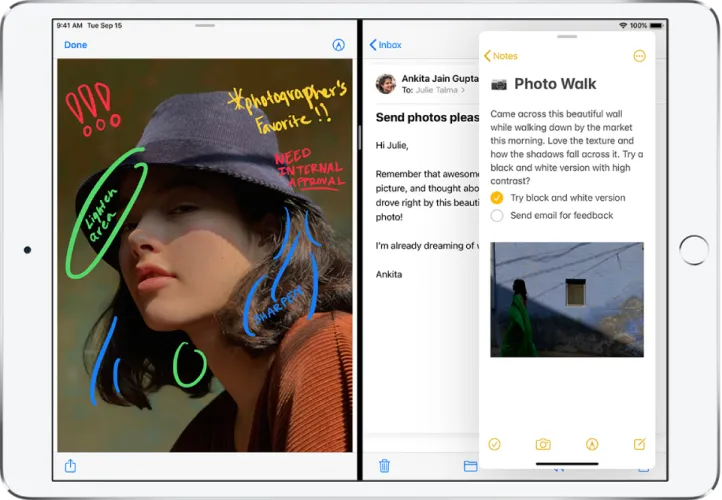Screen dimensions: 722x500
Task: Open the markup pen tool in Notes
Action: click(x=592, y=444)
